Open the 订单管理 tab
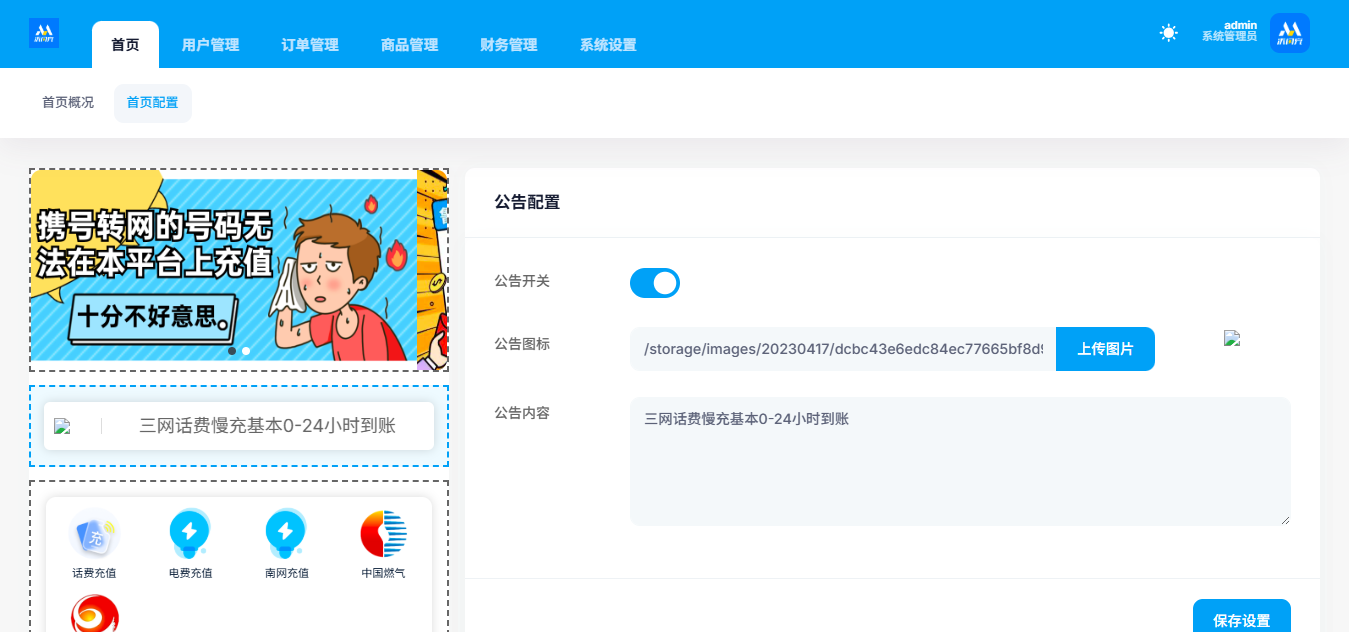Image resolution: width=1349 pixels, height=632 pixels. 310,45
